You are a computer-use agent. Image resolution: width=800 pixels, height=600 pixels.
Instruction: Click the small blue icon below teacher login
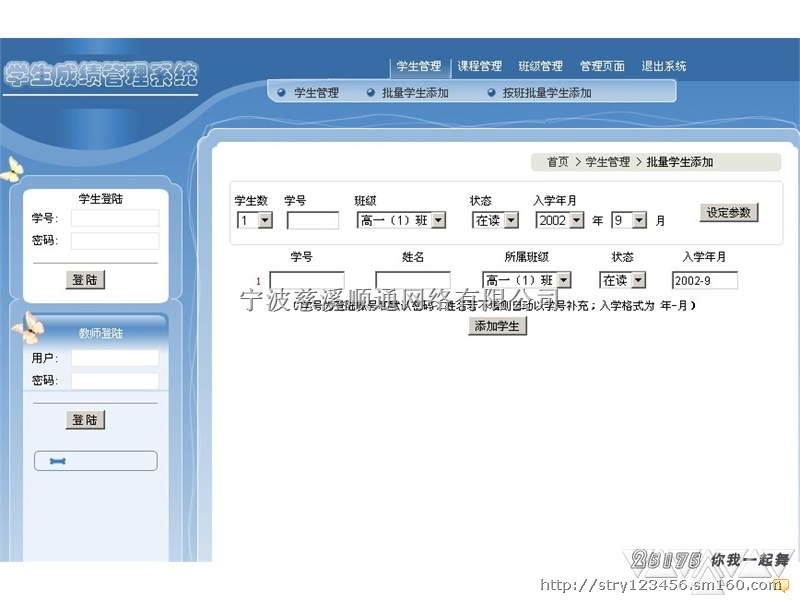pos(57,461)
